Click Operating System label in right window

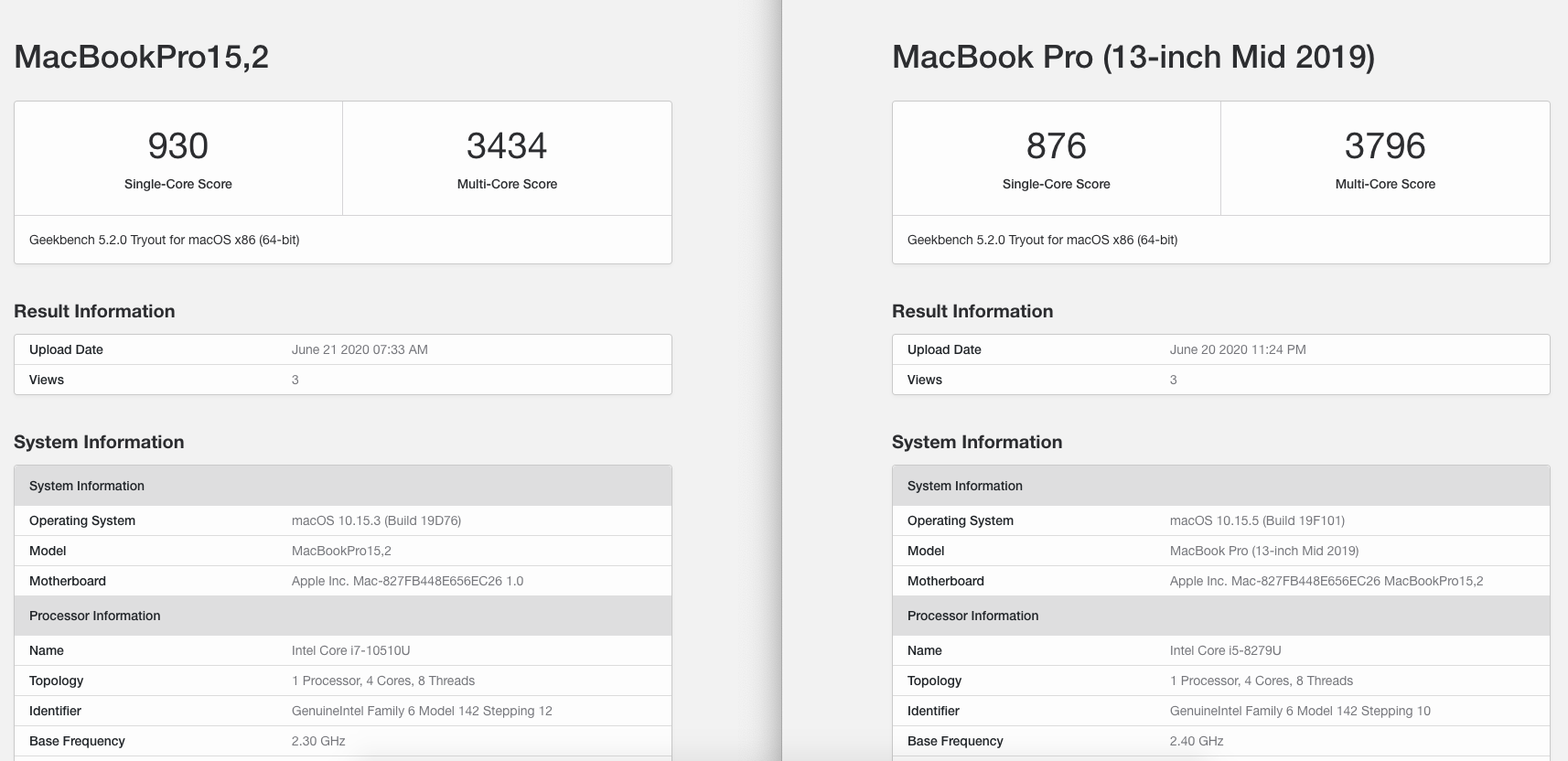pyautogui.click(x=961, y=520)
